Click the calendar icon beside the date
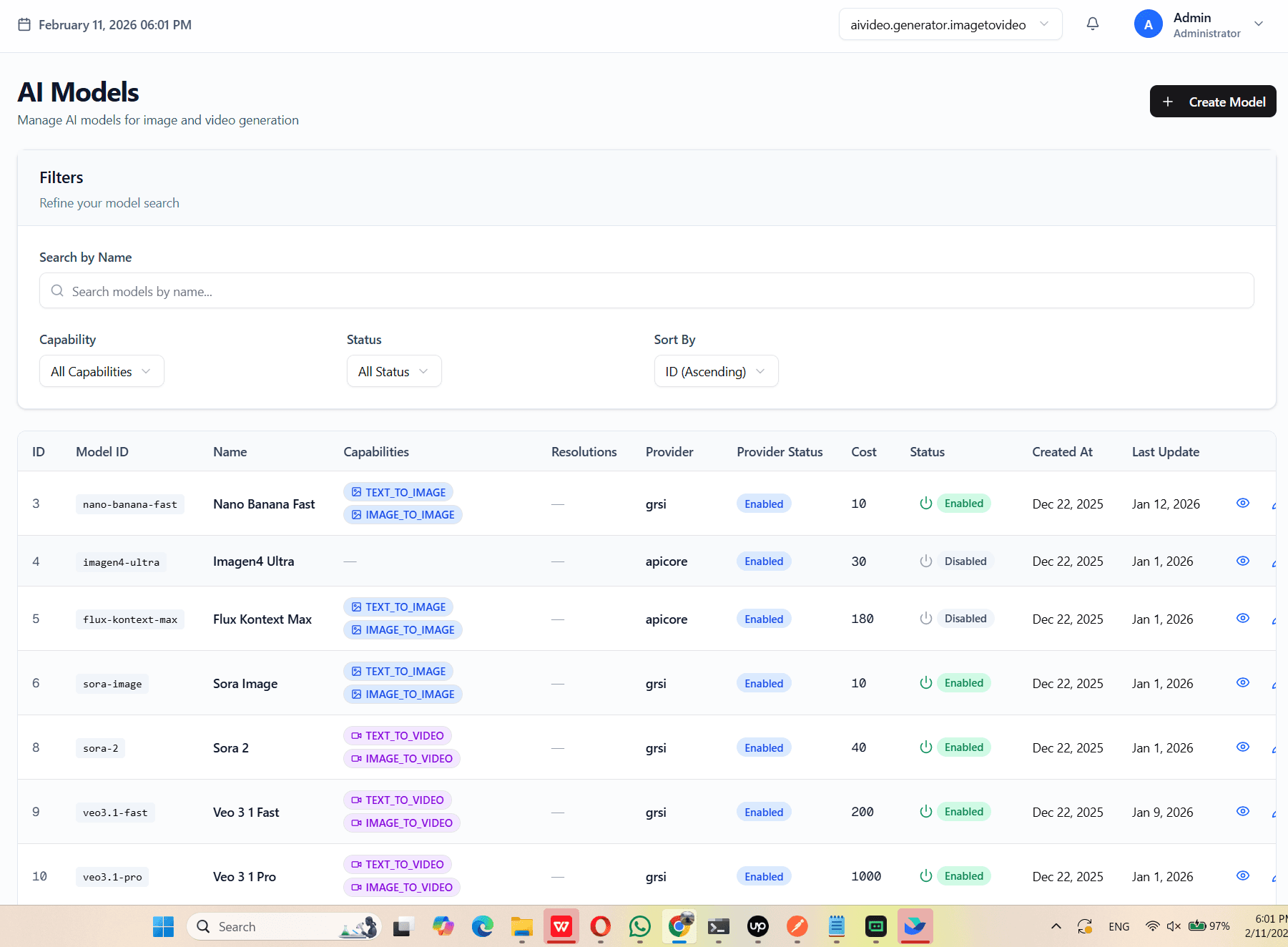1288x947 pixels. (24, 25)
